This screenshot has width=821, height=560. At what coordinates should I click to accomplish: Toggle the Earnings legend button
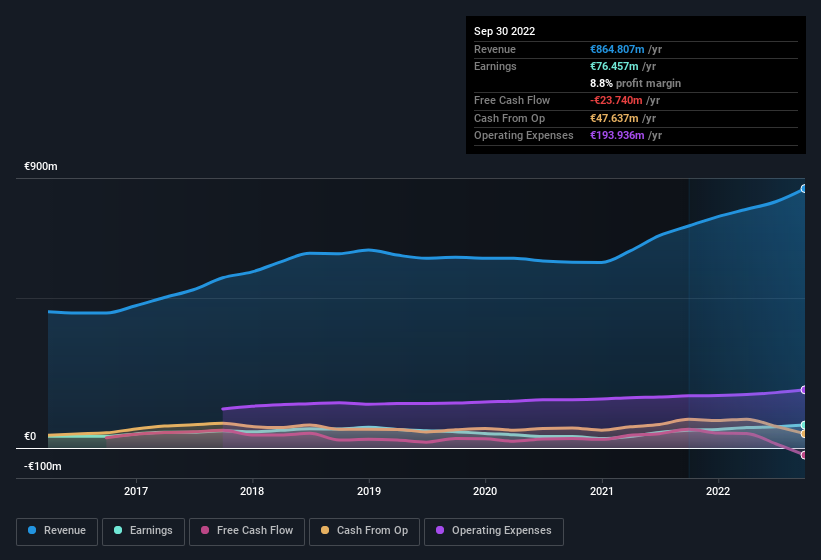[143, 531]
